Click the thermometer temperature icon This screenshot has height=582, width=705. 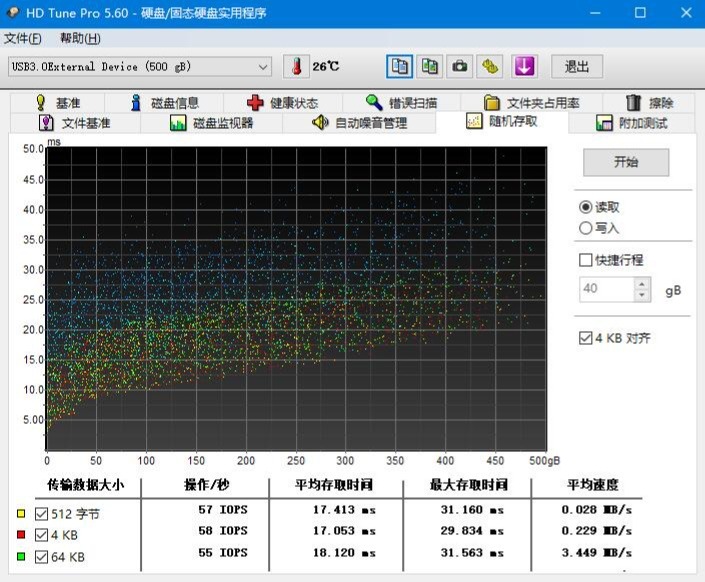click(296, 66)
